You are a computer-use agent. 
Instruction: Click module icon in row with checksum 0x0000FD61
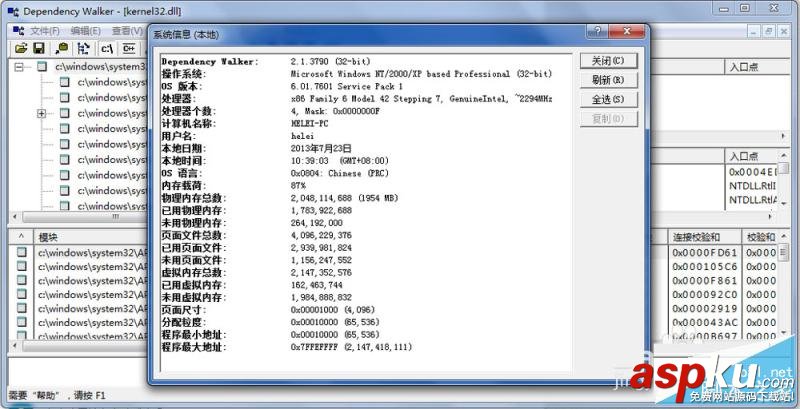[21, 252]
